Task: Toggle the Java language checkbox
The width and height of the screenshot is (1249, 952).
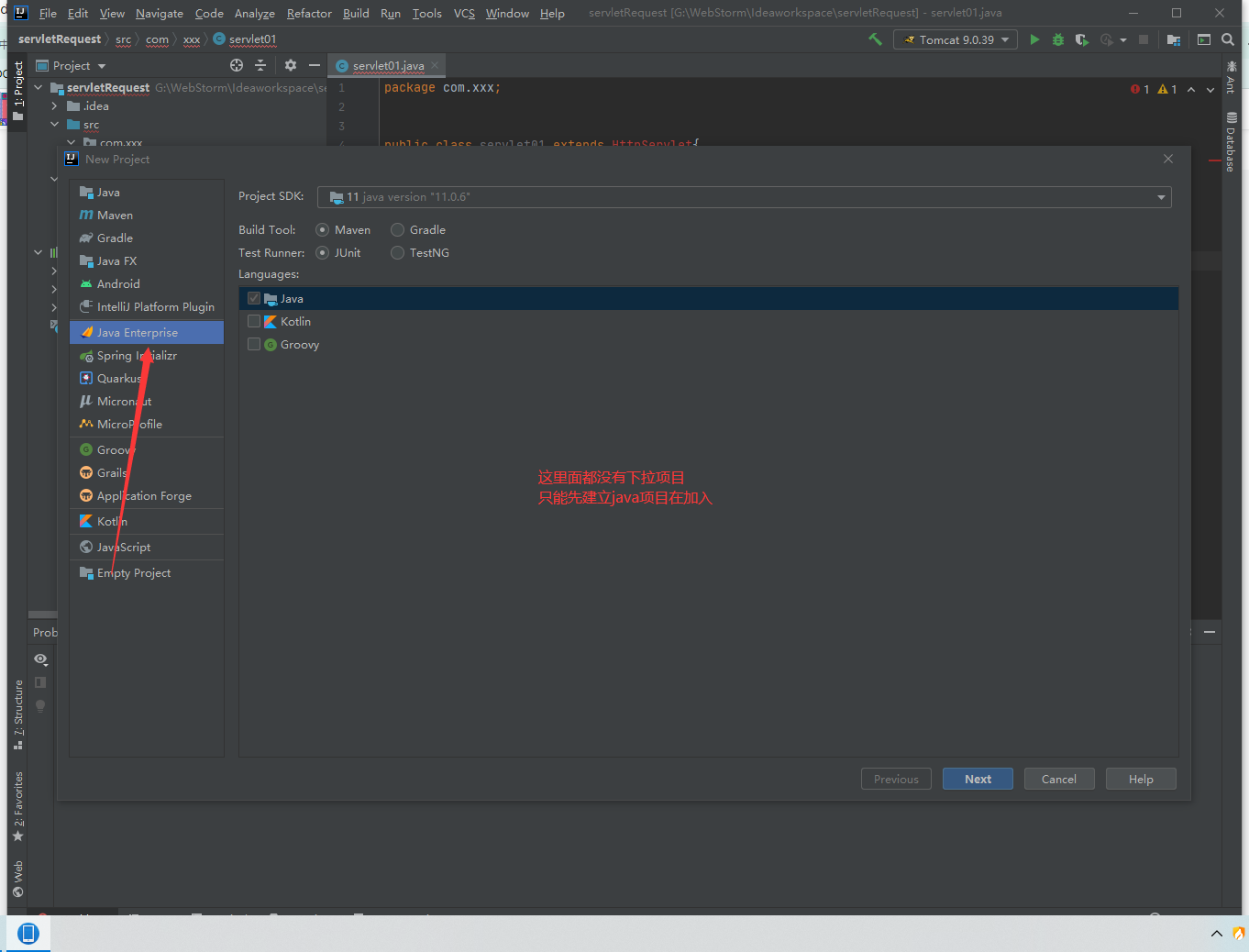Action: click(254, 298)
